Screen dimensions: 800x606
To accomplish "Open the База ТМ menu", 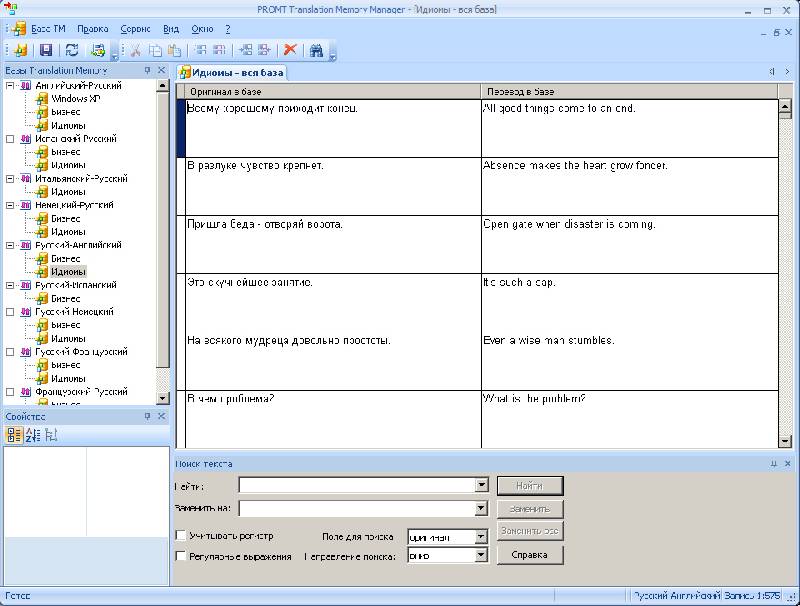I will (x=48, y=29).
